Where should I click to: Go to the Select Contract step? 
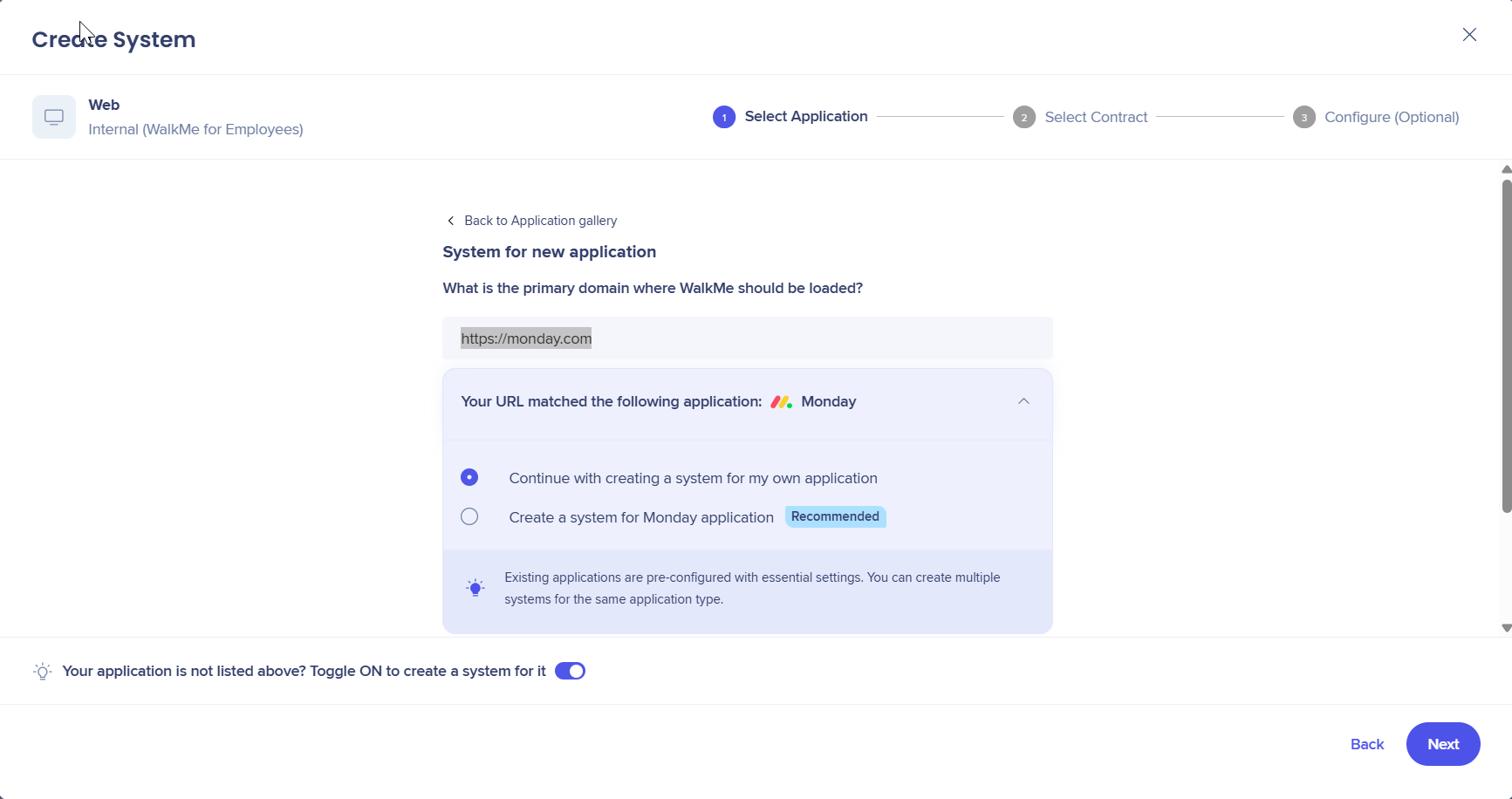pos(1096,117)
